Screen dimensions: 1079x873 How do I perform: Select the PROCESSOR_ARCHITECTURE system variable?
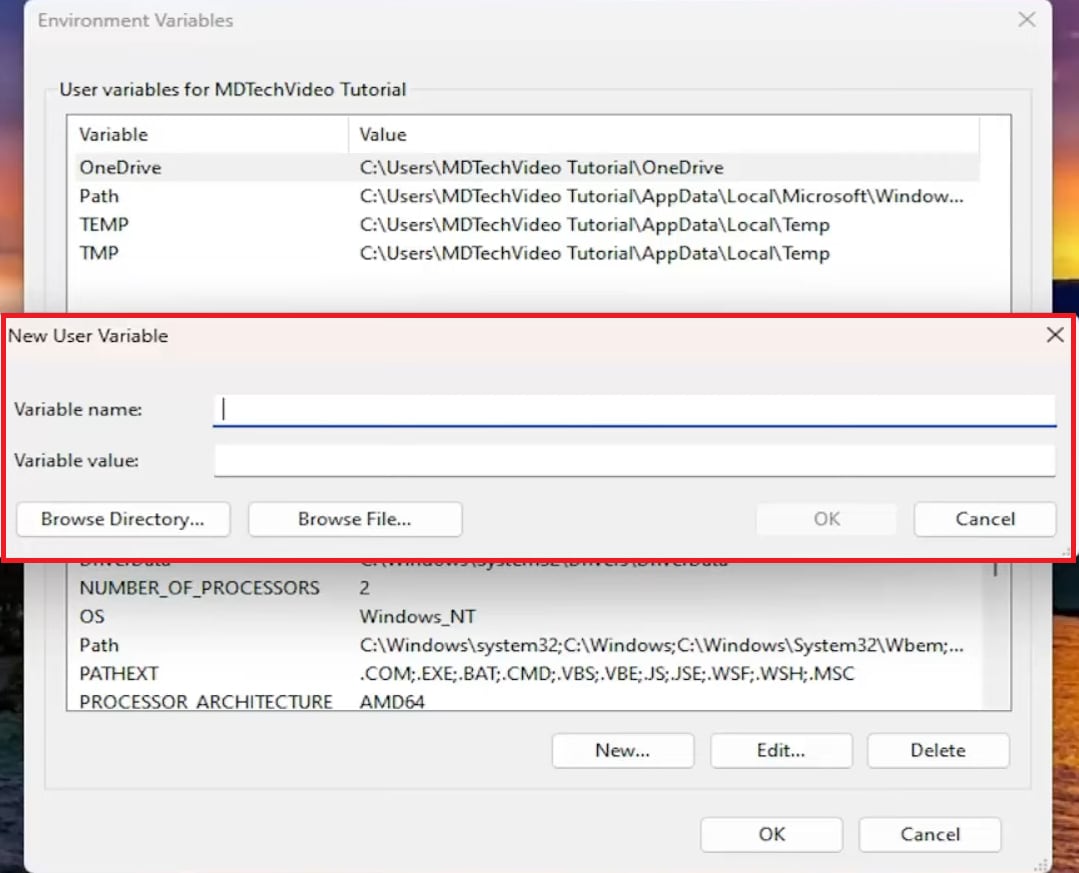[527, 702]
